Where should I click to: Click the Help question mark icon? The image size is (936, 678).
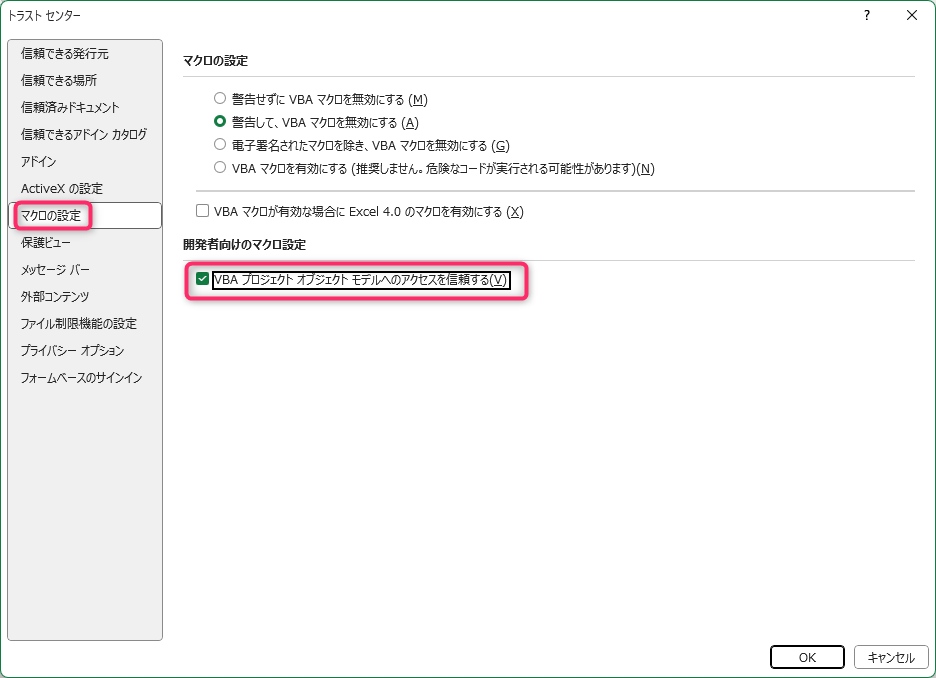[866, 15]
